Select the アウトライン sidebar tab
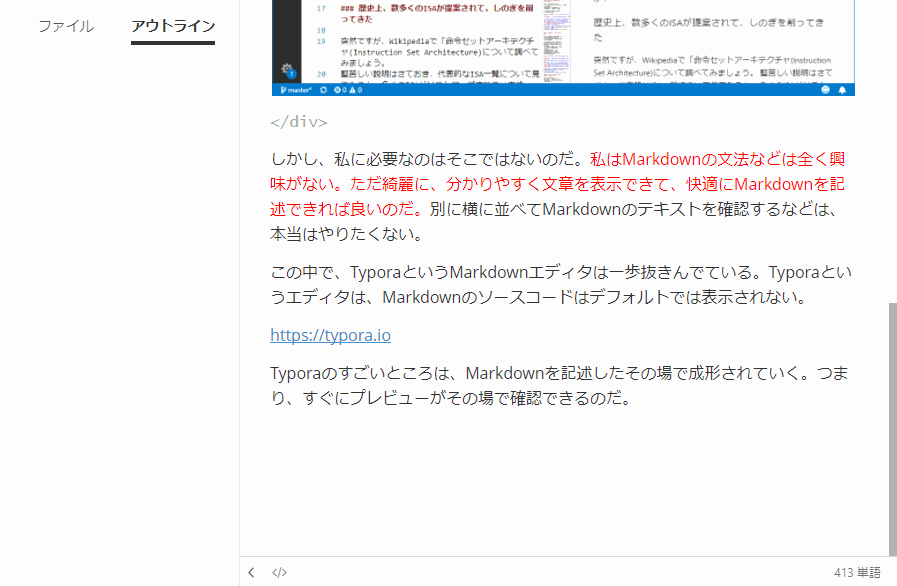The width and height of the screenshot is (897, 586). (173, 26)
